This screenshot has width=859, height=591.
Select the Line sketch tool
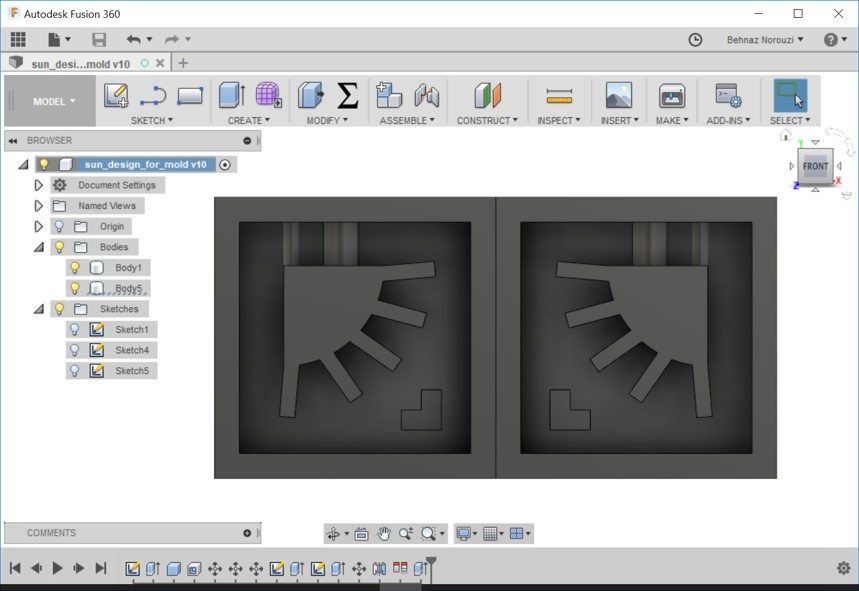pyautogui.click(x=153, y=95)
